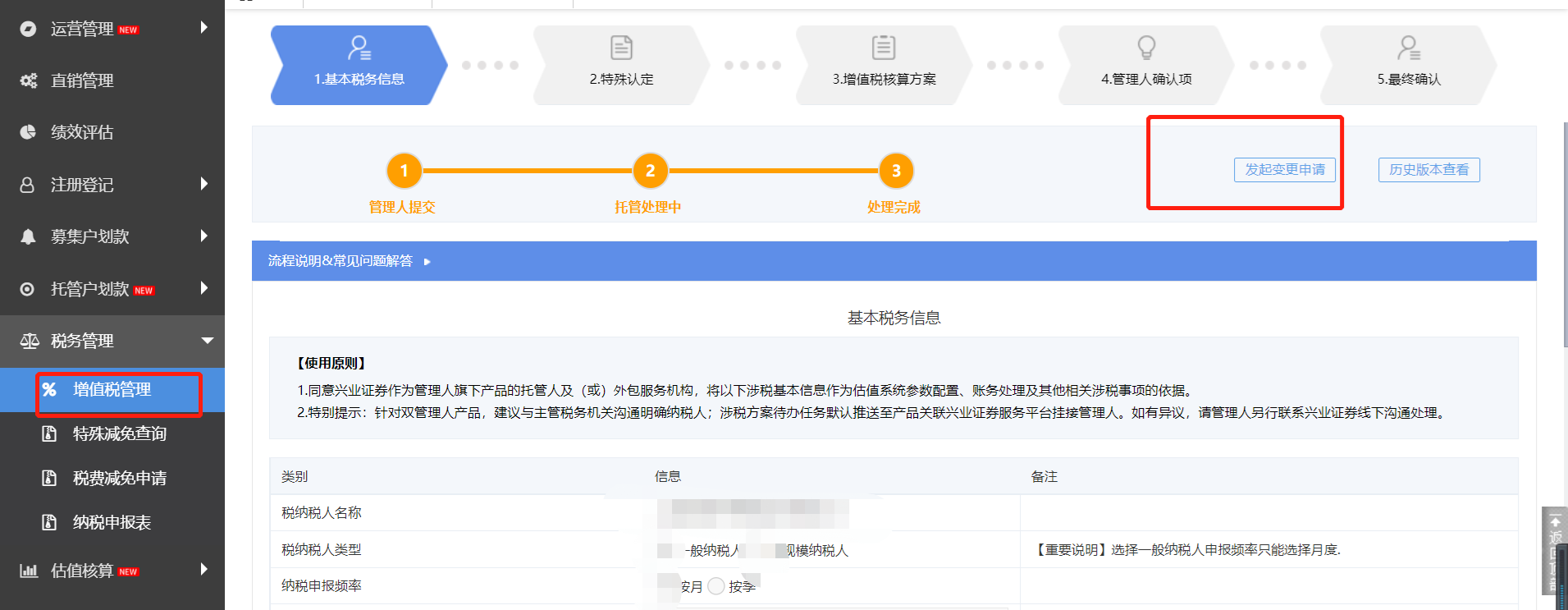Click the 历史版本查看 button
The image size is (1568, 610).
[1429, 170]
